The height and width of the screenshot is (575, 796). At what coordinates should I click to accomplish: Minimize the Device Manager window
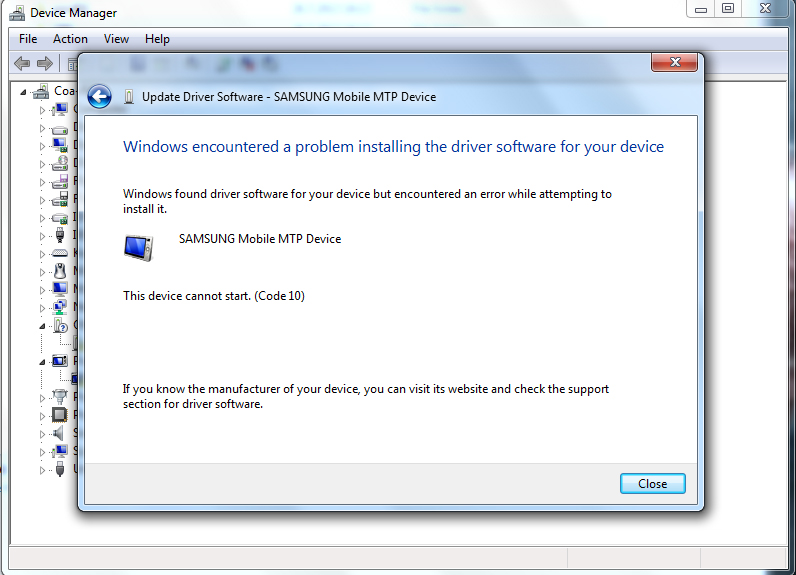(701, 9)
